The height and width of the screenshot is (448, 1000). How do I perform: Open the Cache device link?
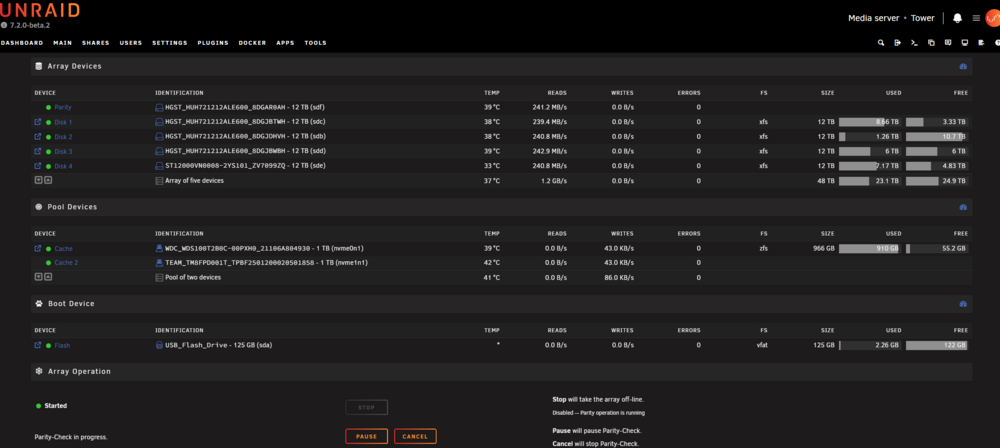tap(64, 248)
